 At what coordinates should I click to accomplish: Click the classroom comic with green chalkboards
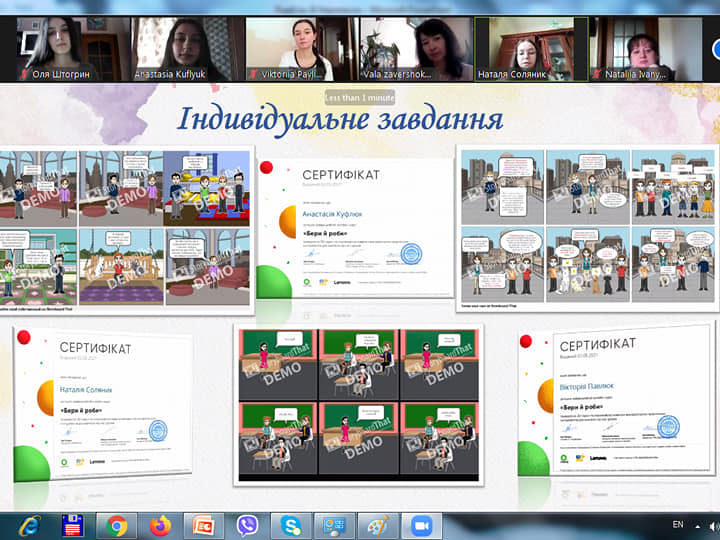[358, 404]
